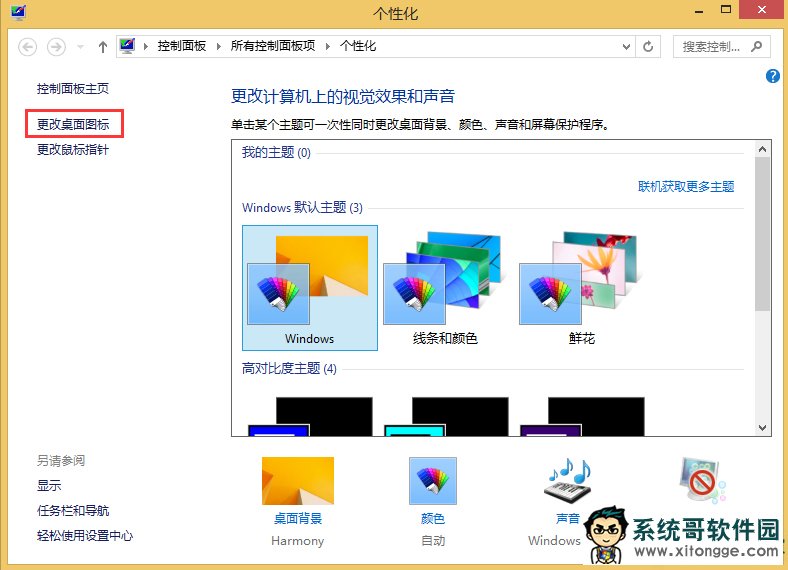Click the search magnifier icon
This screenshot has width=788, height=570.
756,47
